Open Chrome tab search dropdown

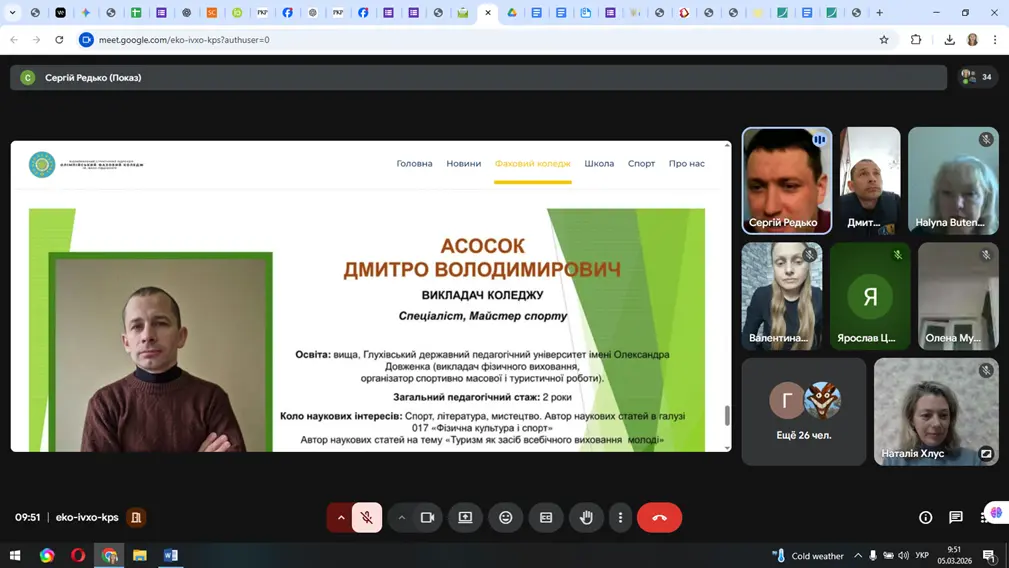pyautogui.click(x=12, y=12)
